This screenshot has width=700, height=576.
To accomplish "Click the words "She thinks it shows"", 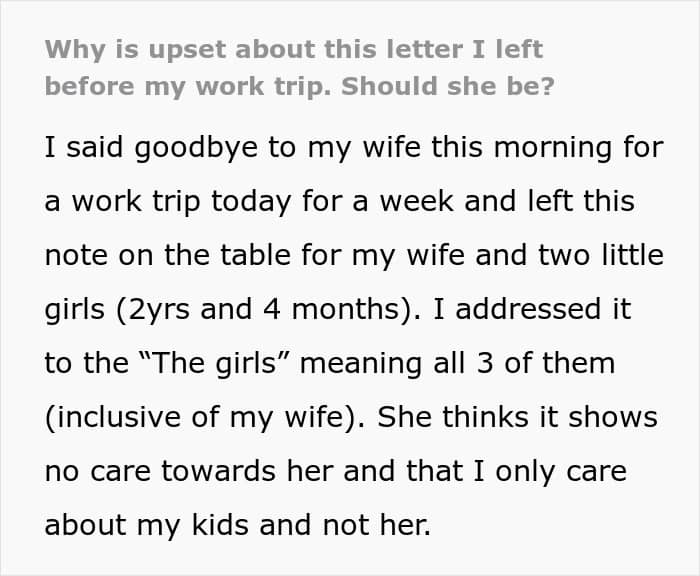I will (518, 417).
